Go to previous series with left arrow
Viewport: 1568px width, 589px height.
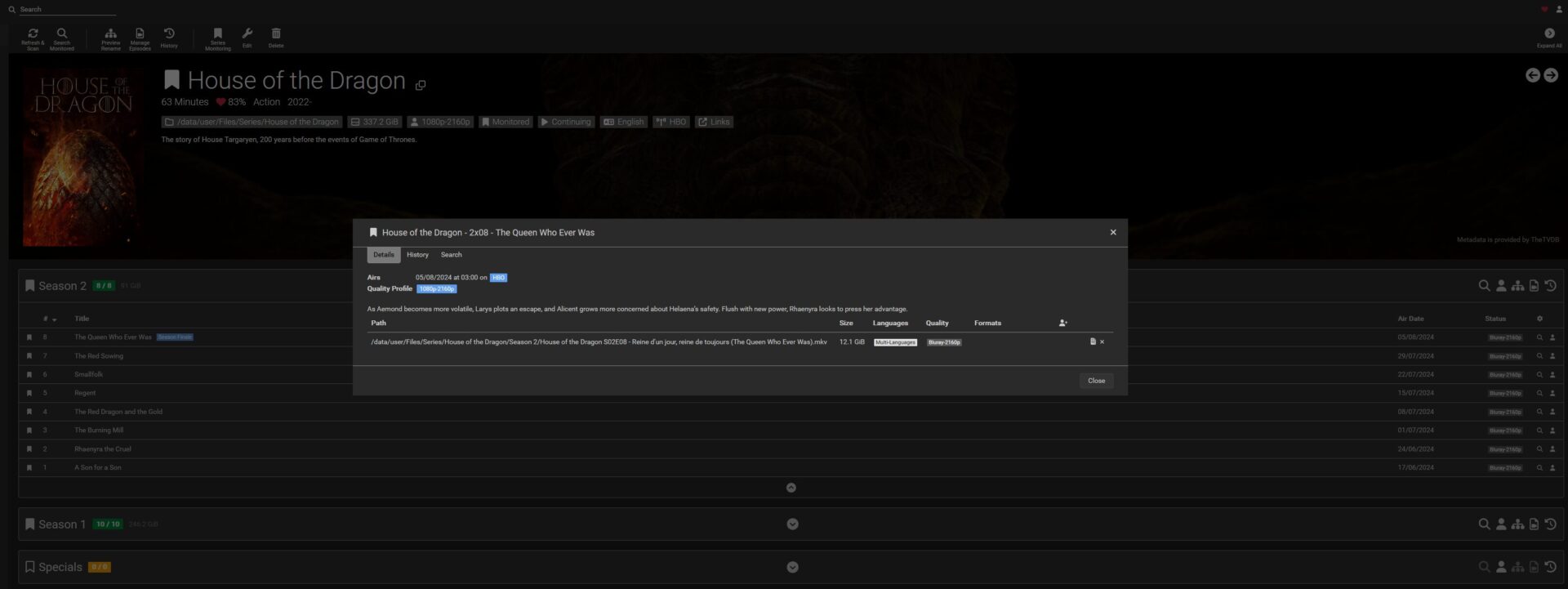tap(1533, 75)
